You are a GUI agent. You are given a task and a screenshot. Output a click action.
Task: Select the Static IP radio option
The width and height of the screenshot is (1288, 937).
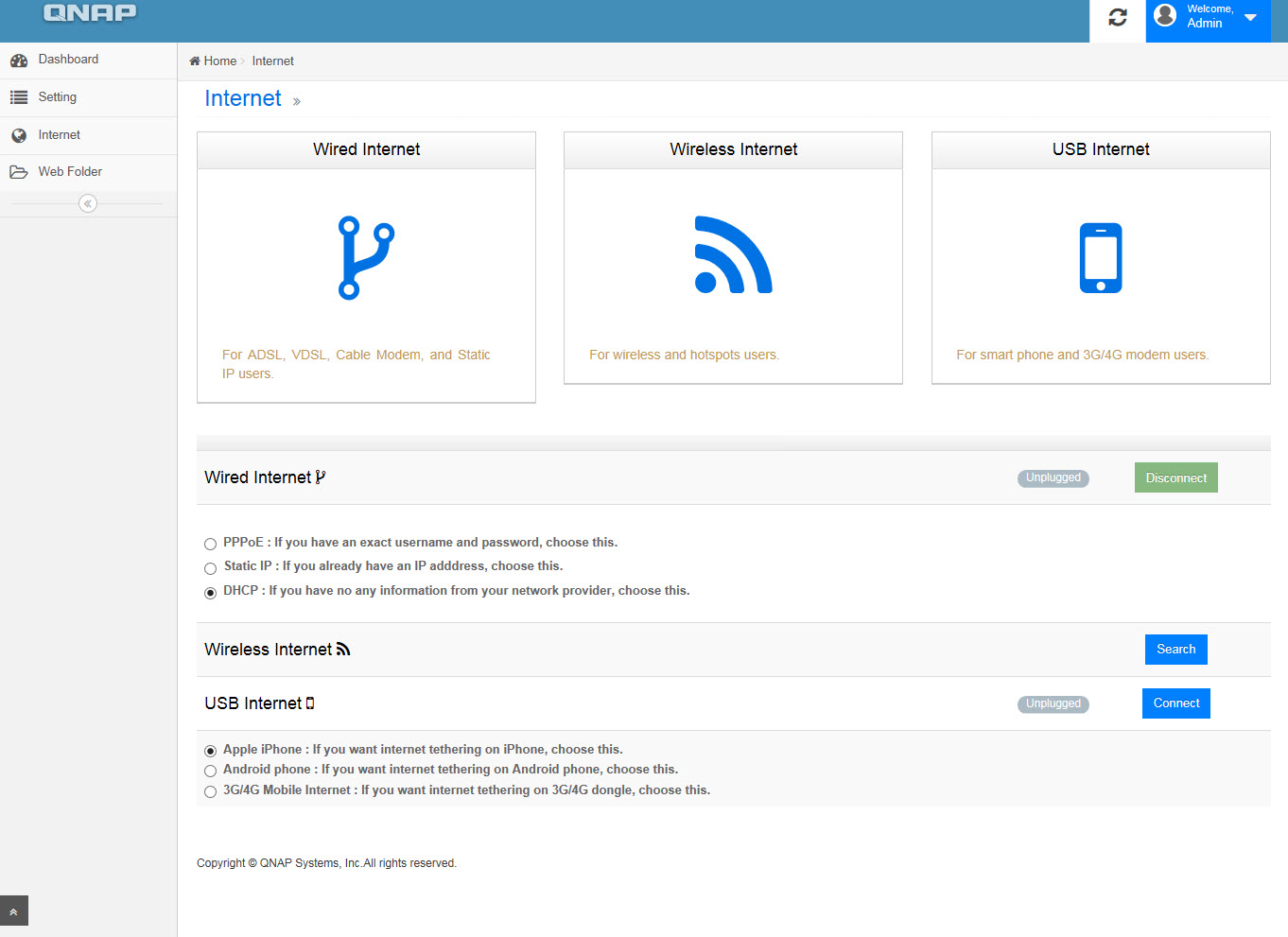210,568
